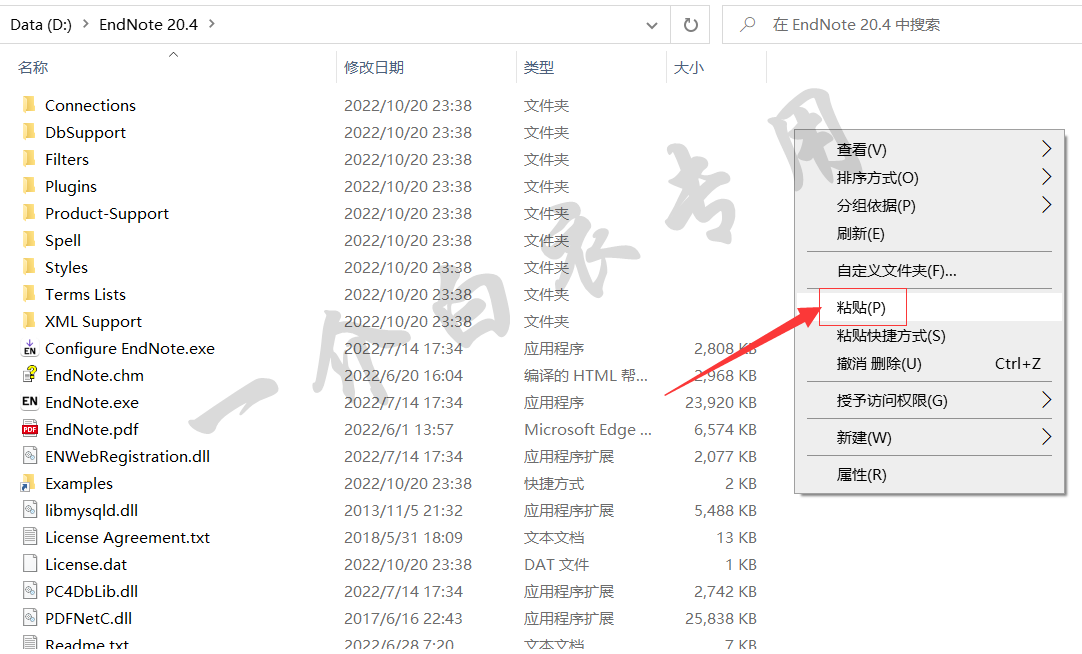Click 刷新(E) in the context menu

pos(860,234)
